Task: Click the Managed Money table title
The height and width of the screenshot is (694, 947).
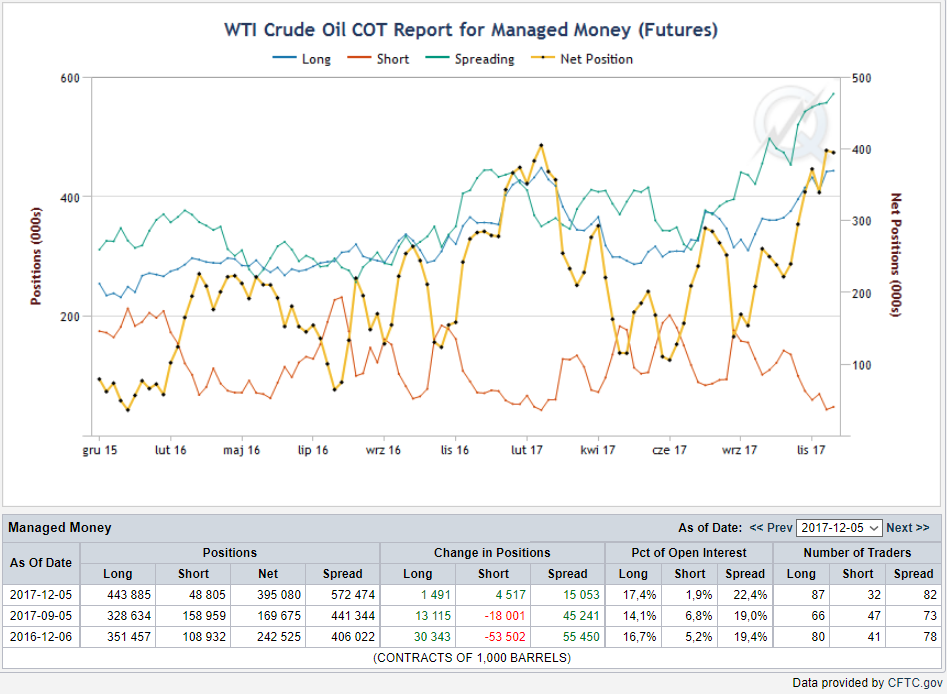Action: point(60,528)
